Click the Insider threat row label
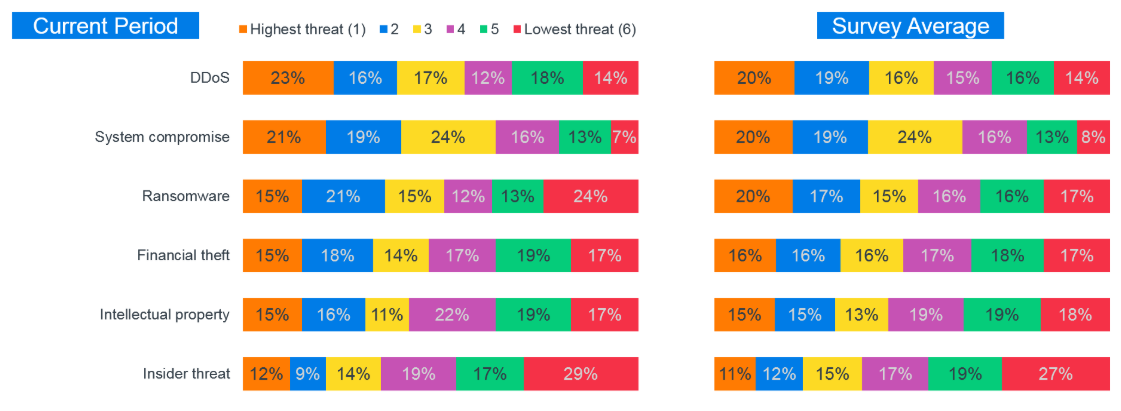The image size is (1121, 411). coord(187,374)
